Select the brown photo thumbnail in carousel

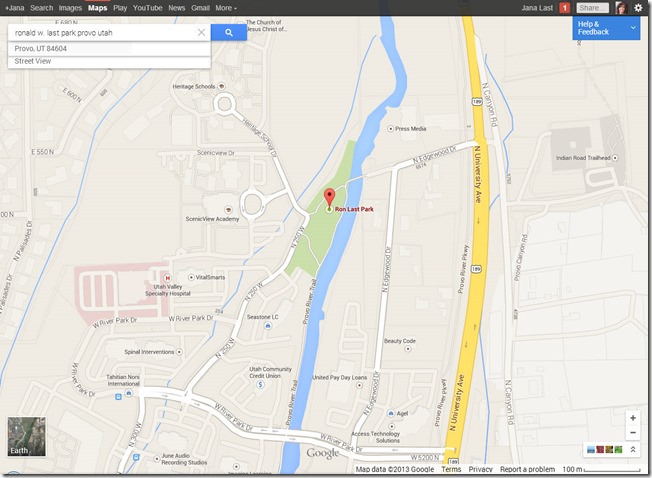point(609,449)
